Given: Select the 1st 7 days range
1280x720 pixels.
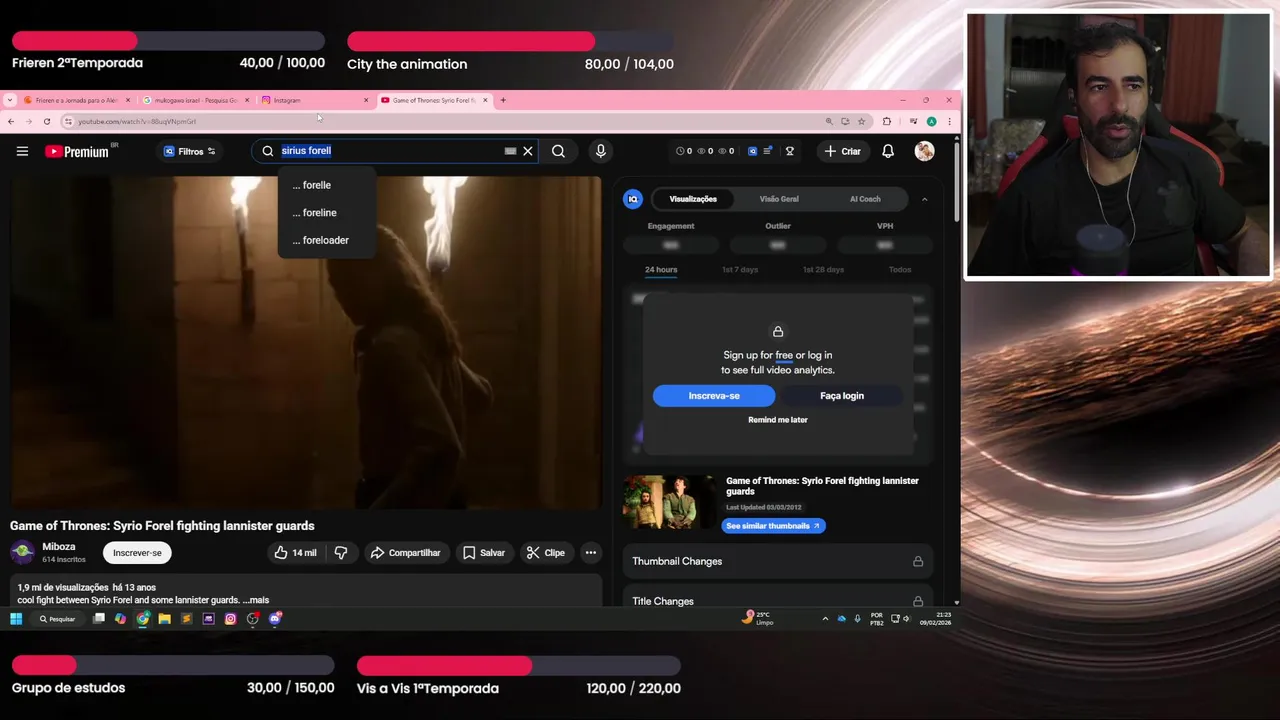Looking at the screenshot, I should point(740,270).
